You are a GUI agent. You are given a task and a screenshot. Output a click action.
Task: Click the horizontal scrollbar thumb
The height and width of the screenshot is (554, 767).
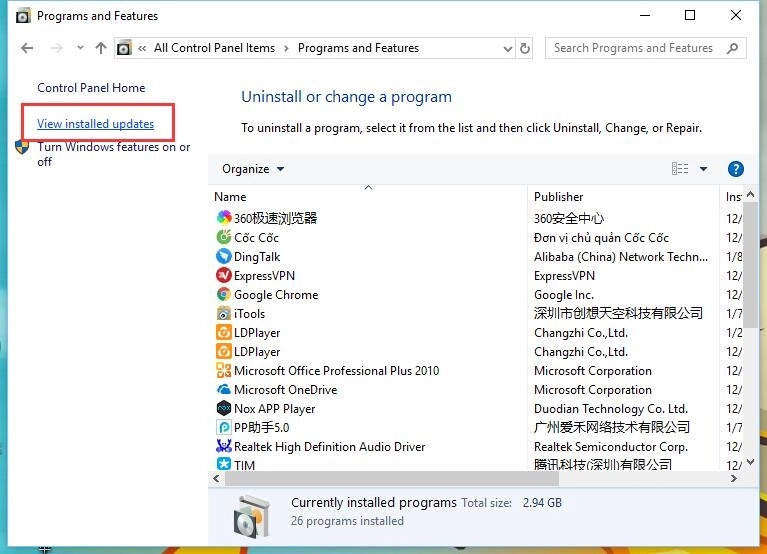tap(391, 479)
